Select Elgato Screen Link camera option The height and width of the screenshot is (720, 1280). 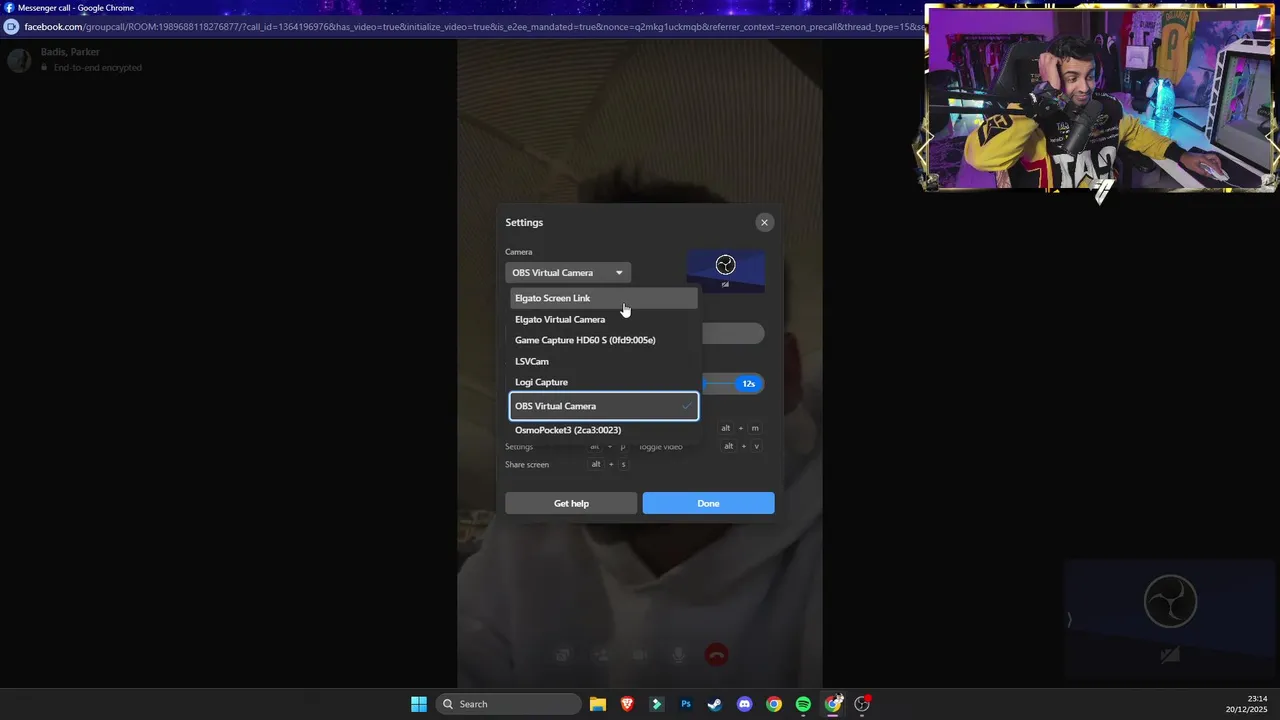(603, 298)
